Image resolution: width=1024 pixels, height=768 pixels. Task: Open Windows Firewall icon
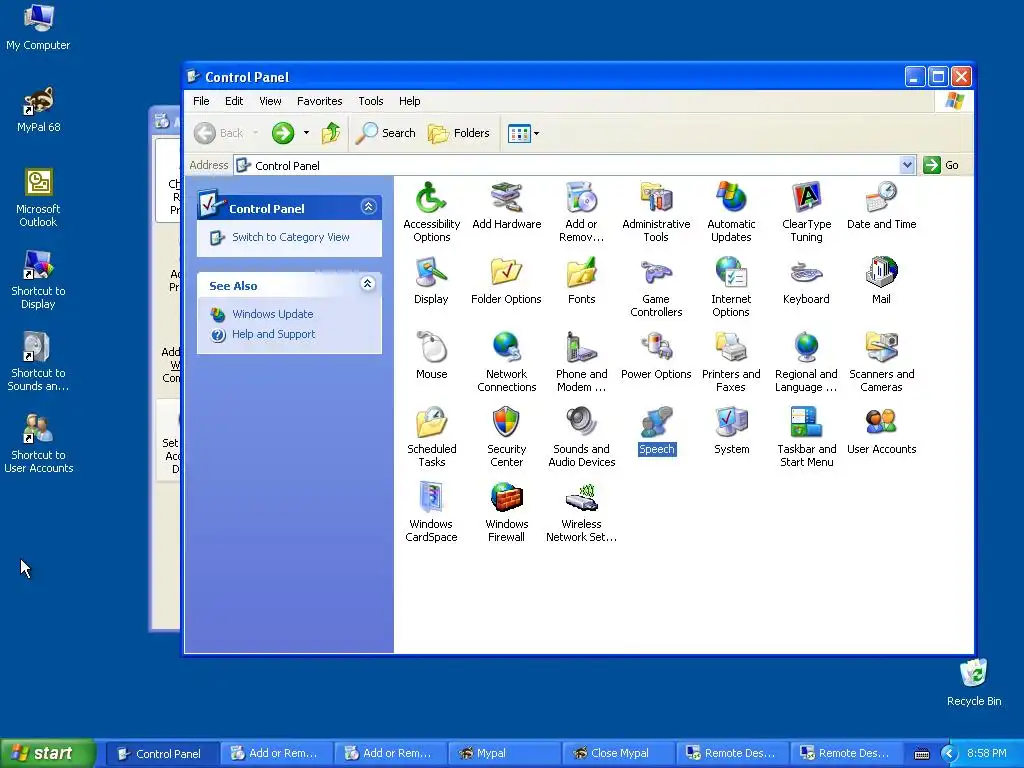[x=506, y=512]
